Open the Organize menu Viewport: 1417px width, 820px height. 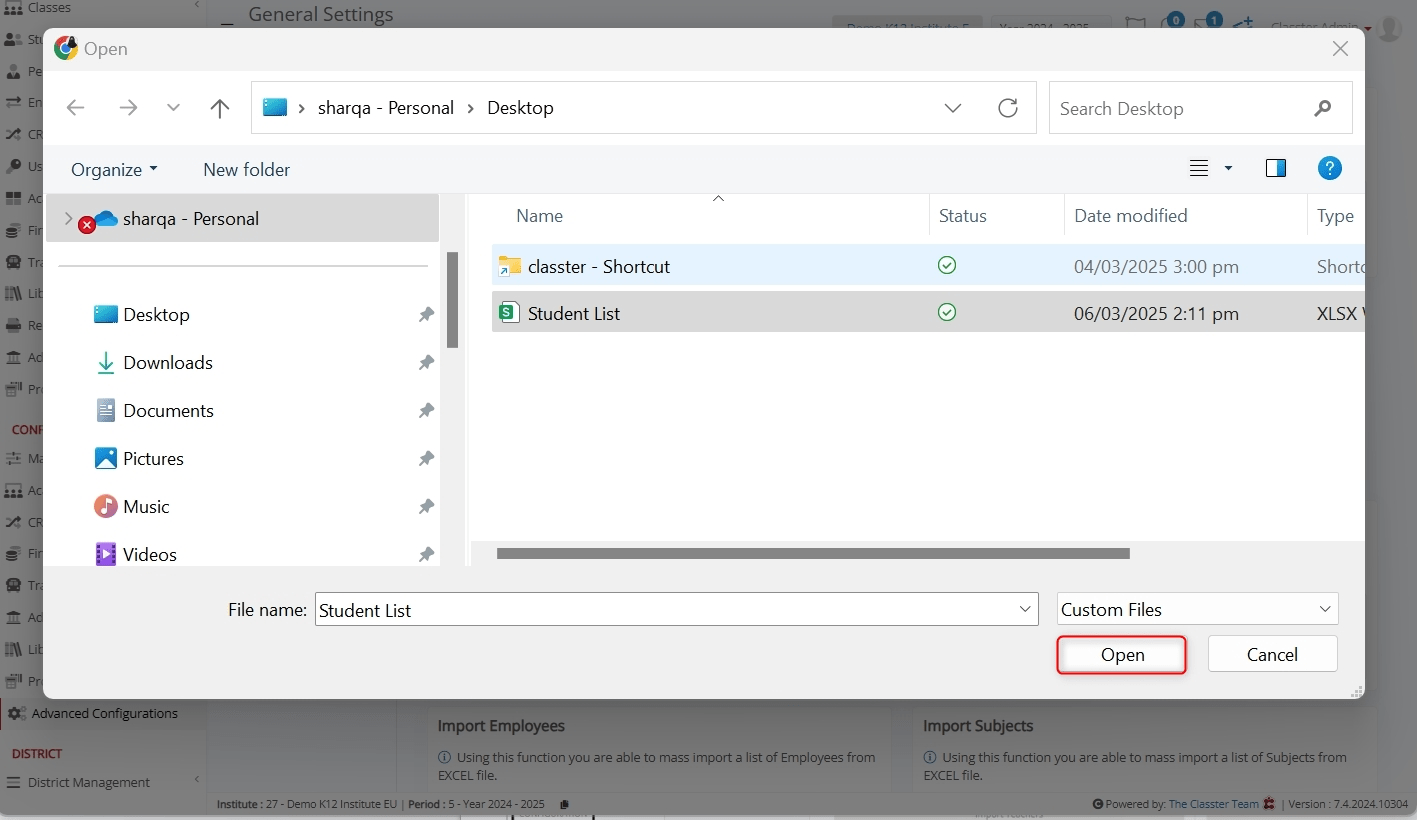pyautogui.click(x=114, y=169)
